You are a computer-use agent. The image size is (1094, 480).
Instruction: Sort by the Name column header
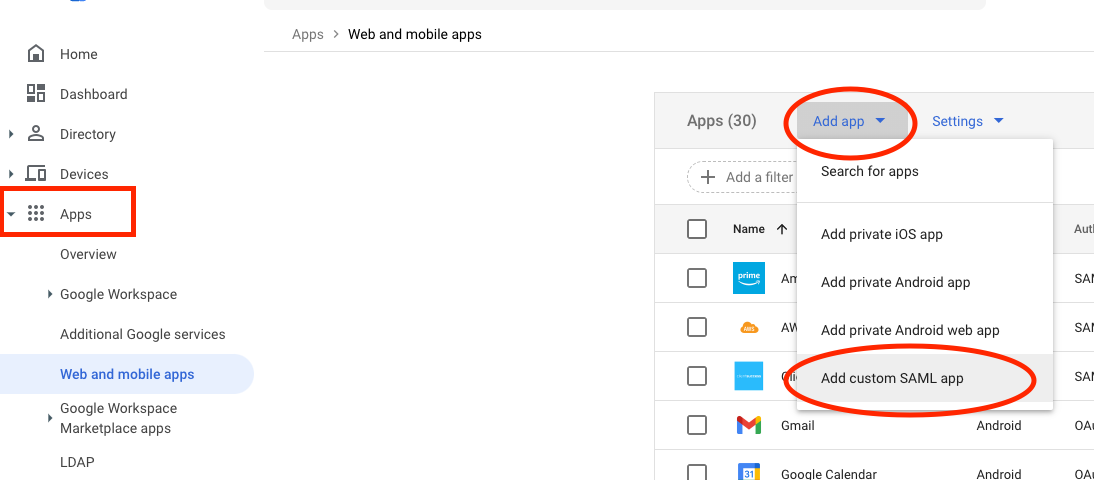(749, 229)
